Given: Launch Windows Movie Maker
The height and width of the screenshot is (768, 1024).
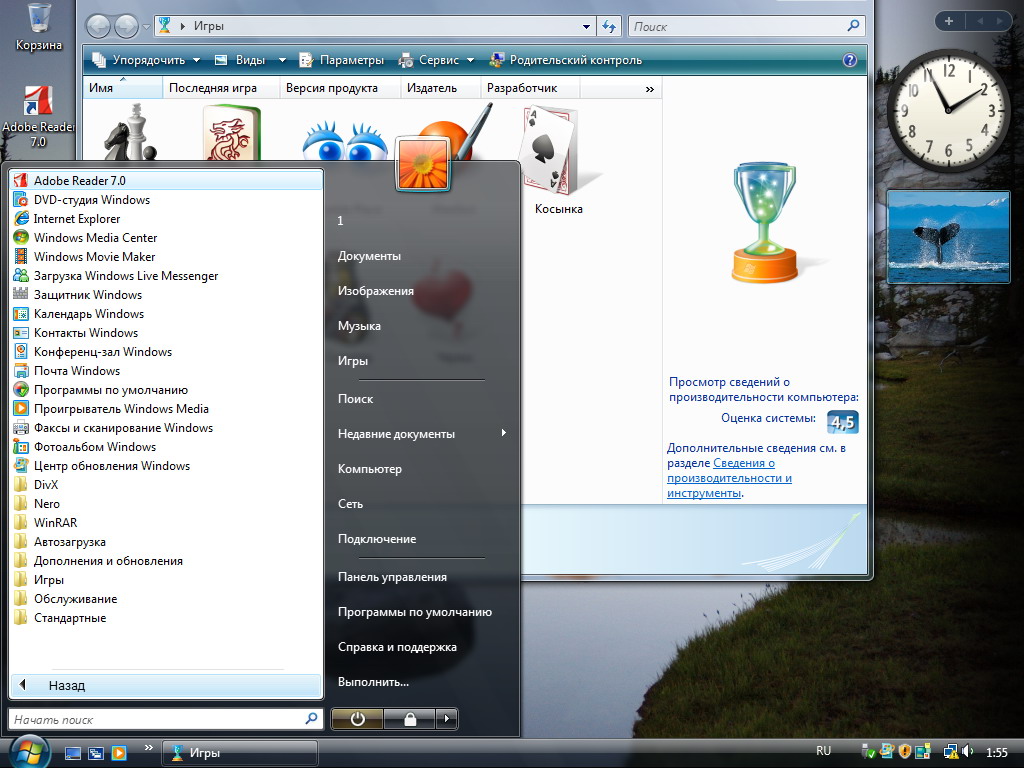Looking at the screenshot, I should 166,257.
